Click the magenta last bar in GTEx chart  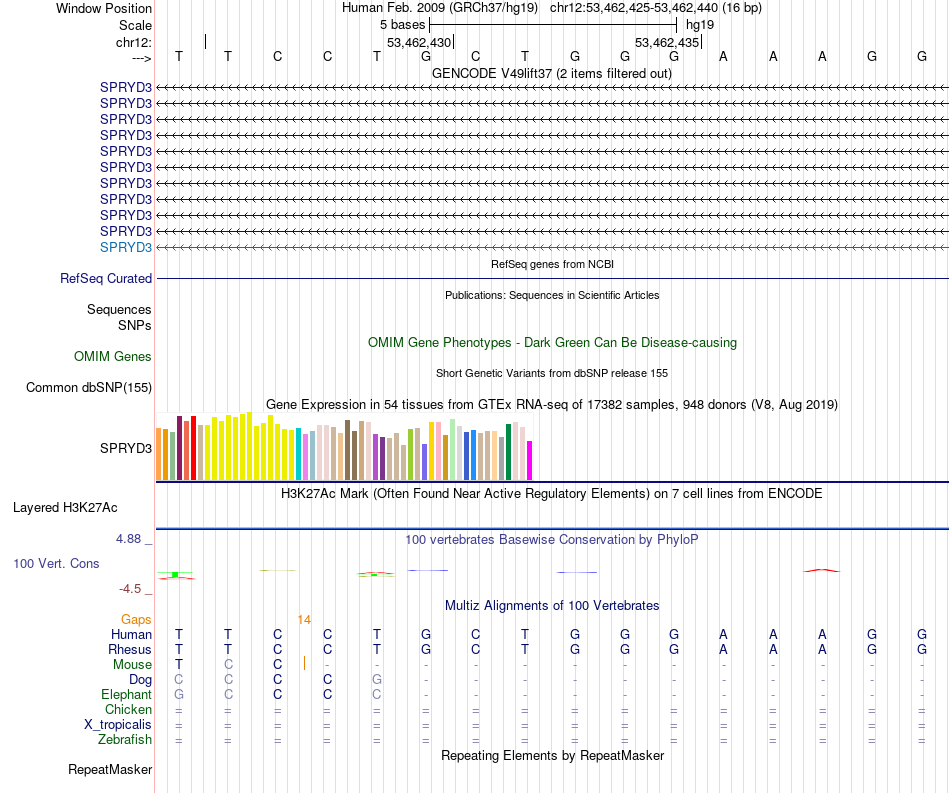pos(530,460)
